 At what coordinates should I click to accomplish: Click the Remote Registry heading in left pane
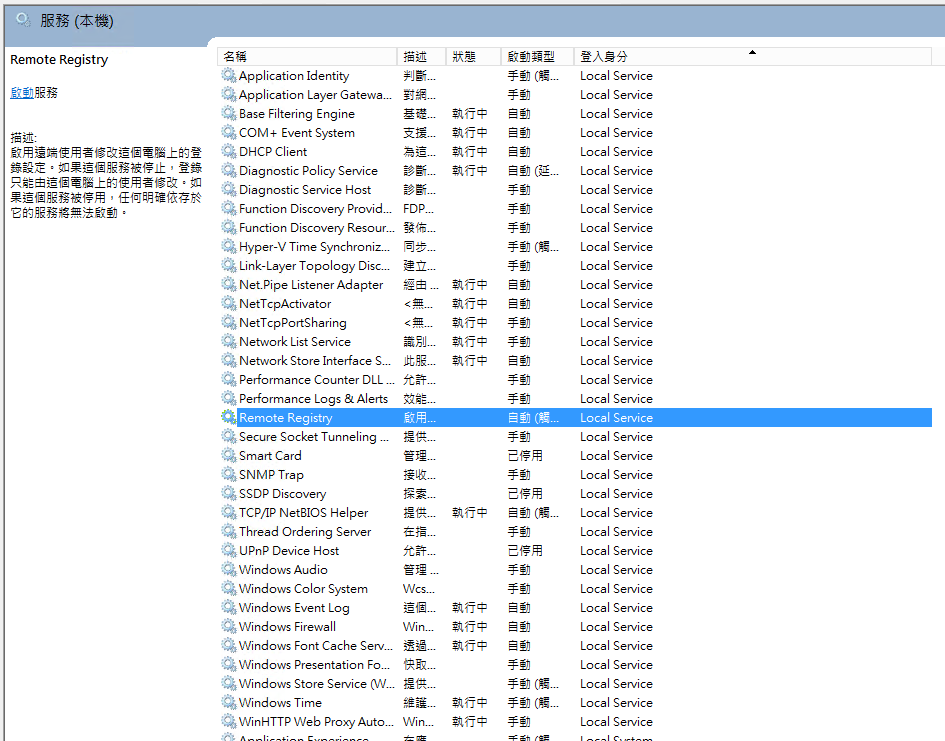click(59, 60)
